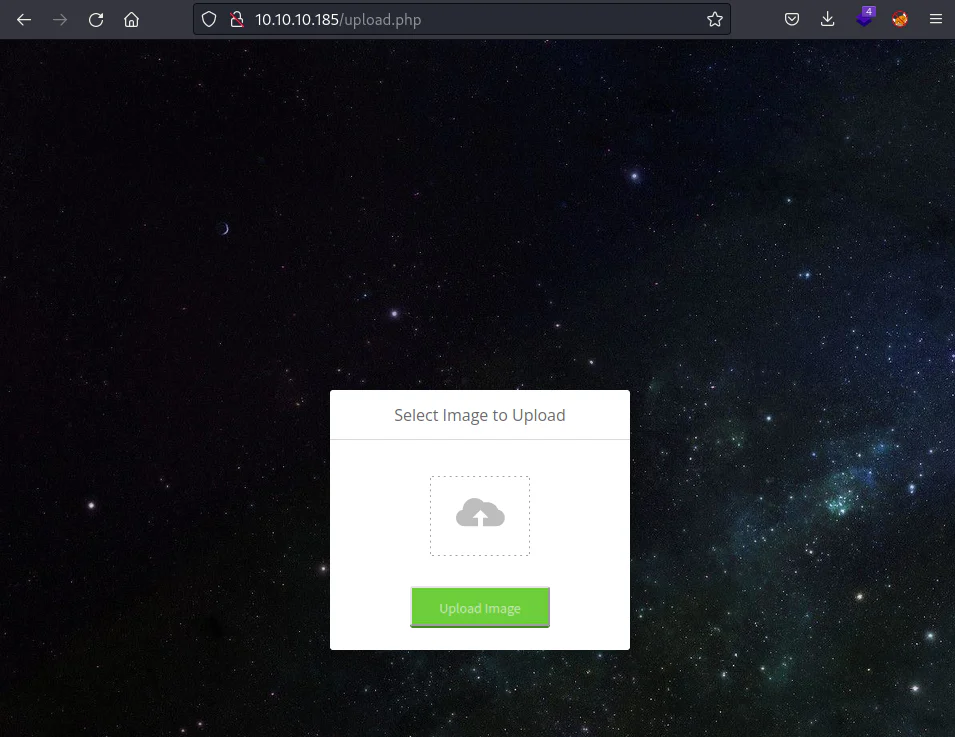Click the cloud upload icon
This screenshot has height=737, width=955.
click(480, 513)
